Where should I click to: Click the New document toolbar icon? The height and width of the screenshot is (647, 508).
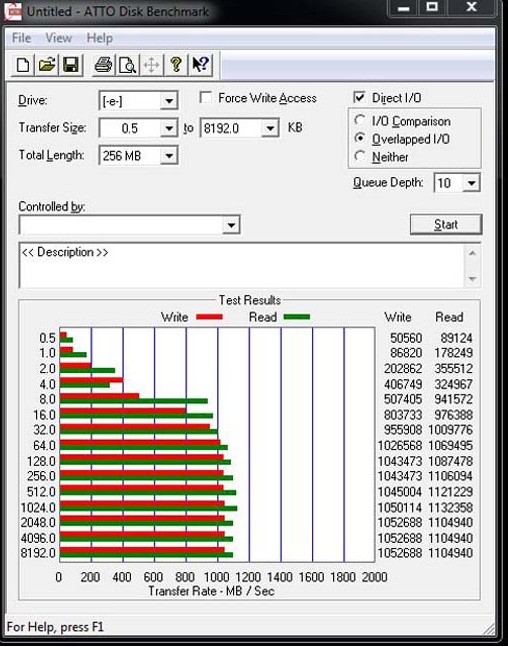(23, 65)
